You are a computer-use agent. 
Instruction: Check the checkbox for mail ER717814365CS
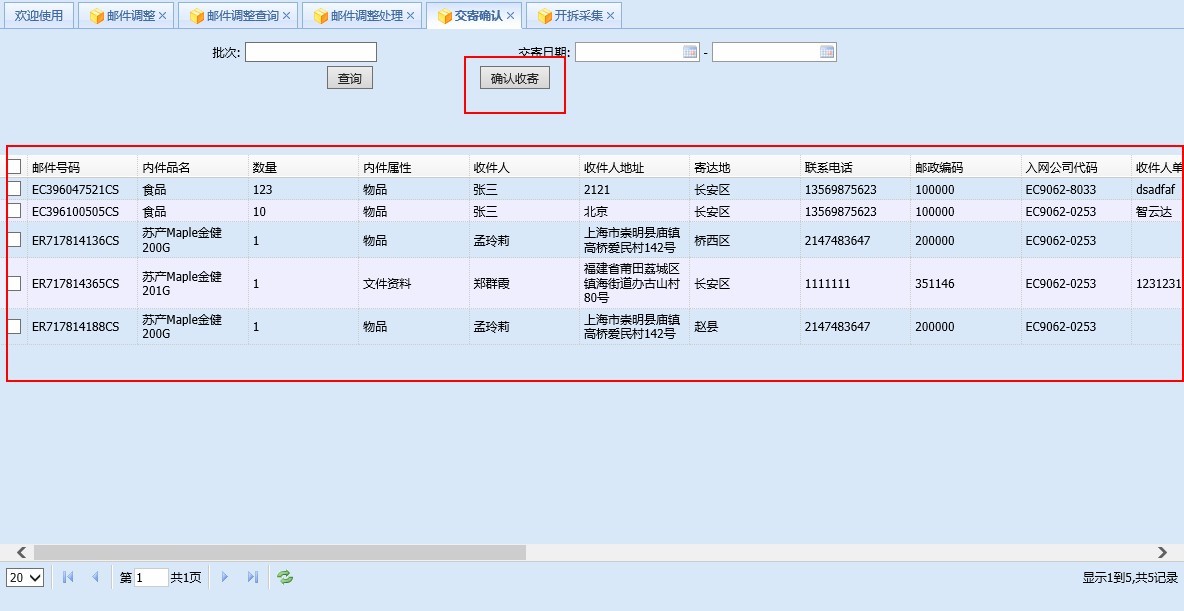pyautogui.click(x=14, y=283)
